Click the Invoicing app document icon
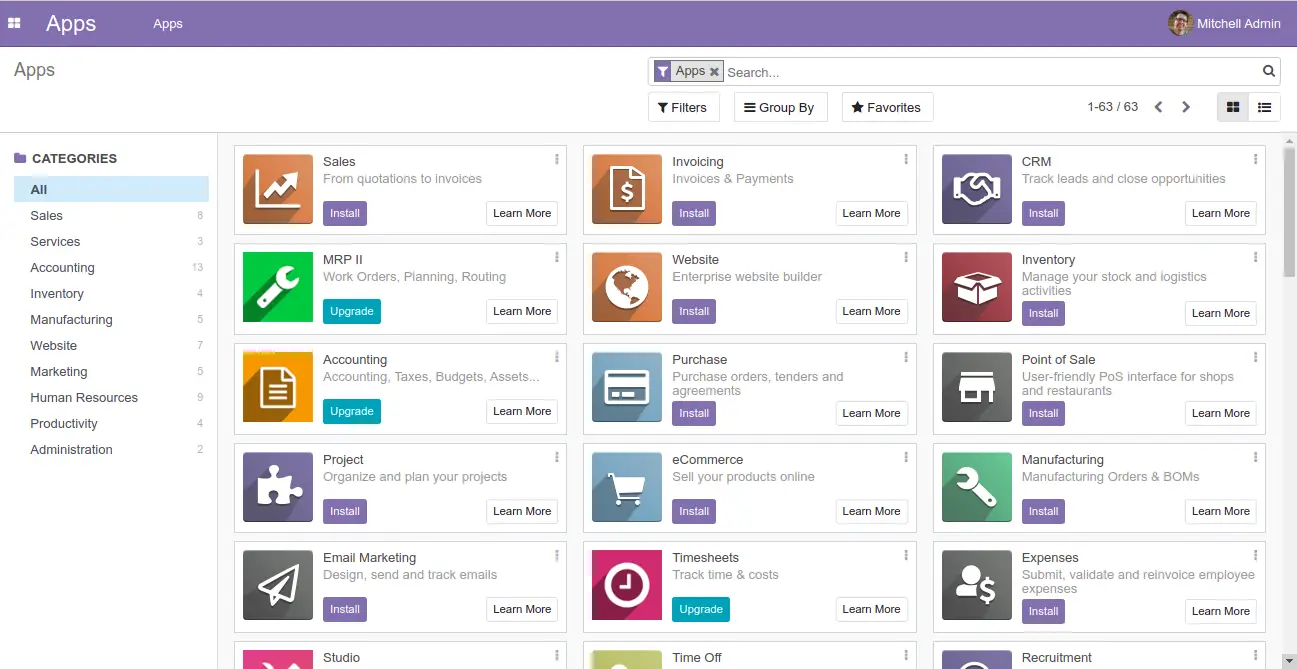 [627, 189]
